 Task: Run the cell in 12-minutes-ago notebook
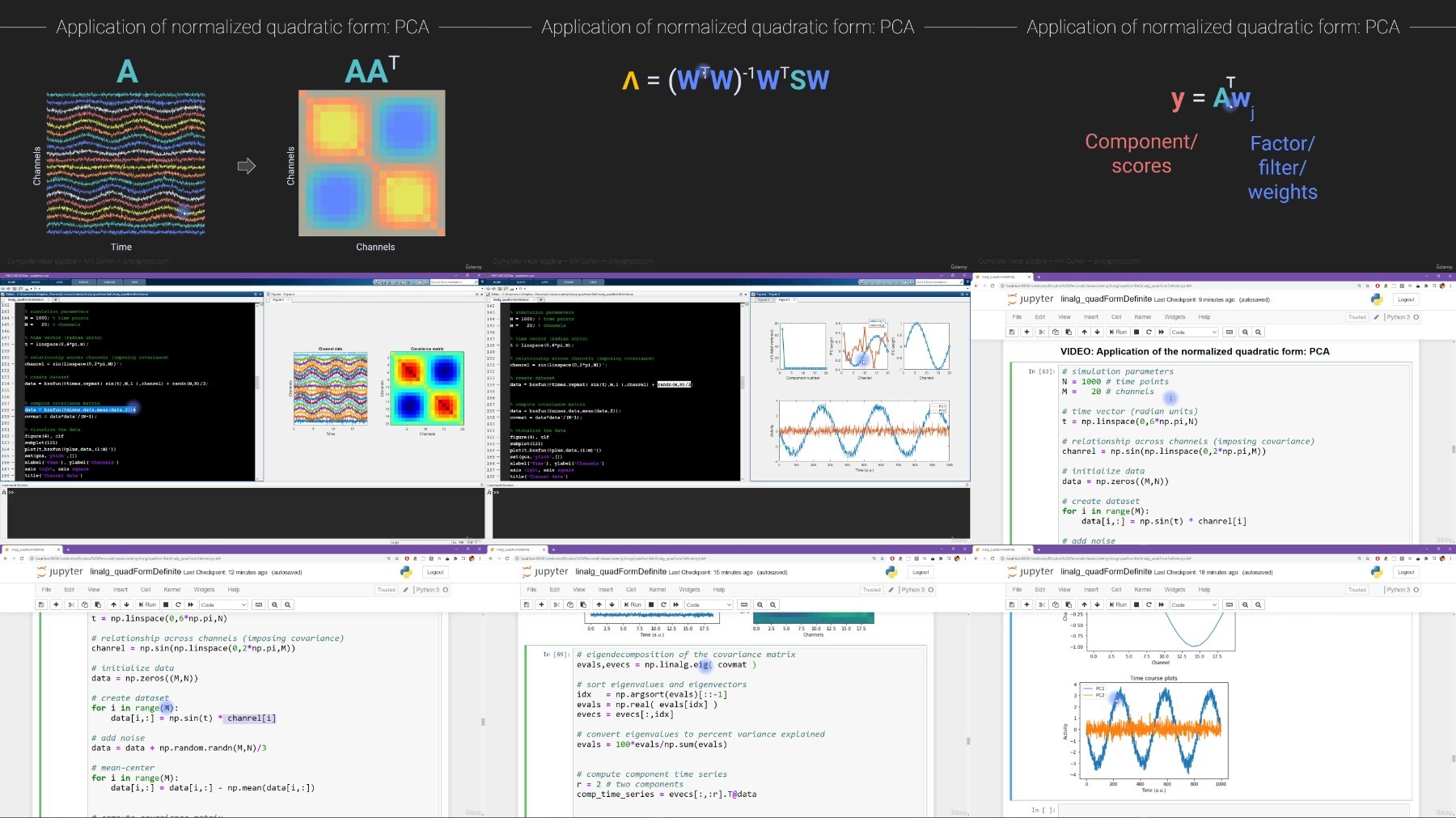point(148,604)
